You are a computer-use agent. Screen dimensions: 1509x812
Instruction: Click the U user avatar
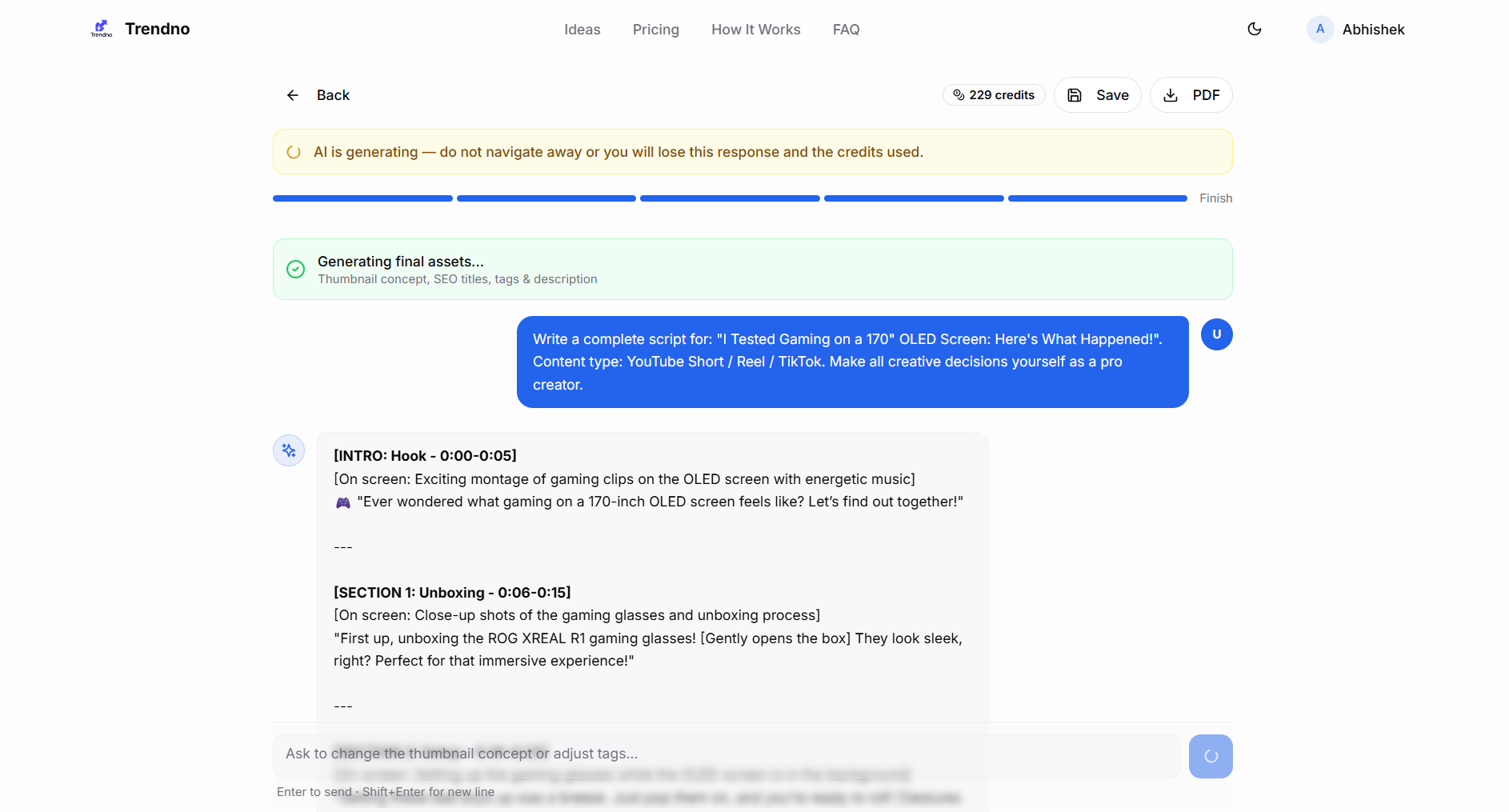pyautogui.click(x=1217, y=334)
